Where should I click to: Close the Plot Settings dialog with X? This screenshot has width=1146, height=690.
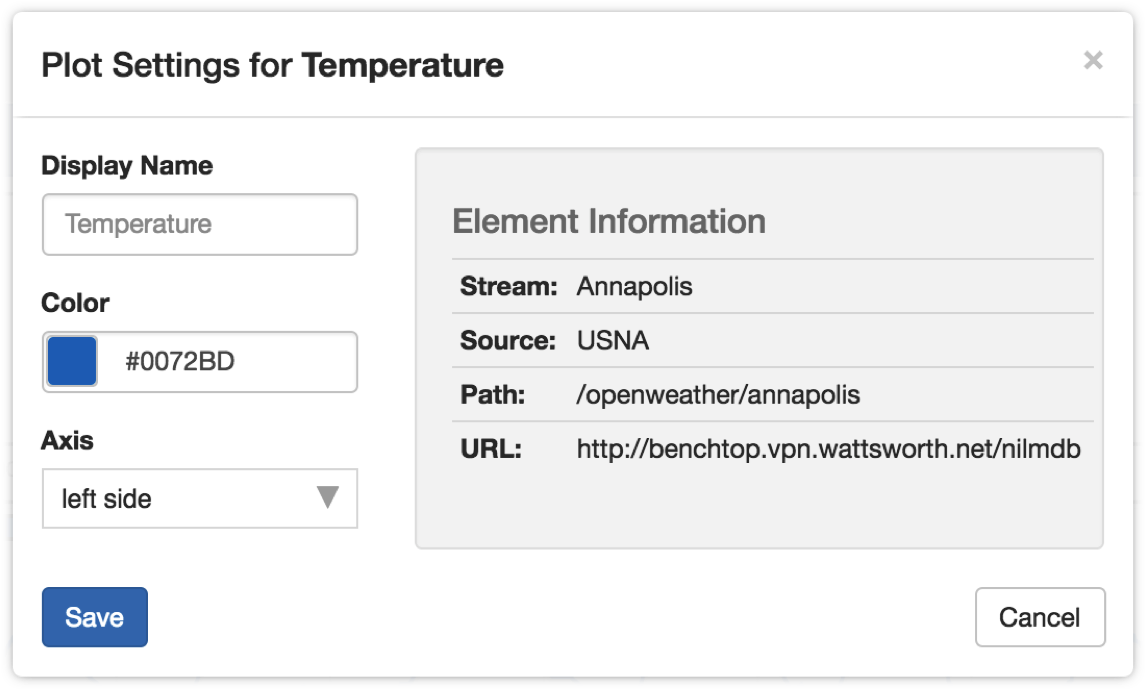click(x=1093, y=60)
